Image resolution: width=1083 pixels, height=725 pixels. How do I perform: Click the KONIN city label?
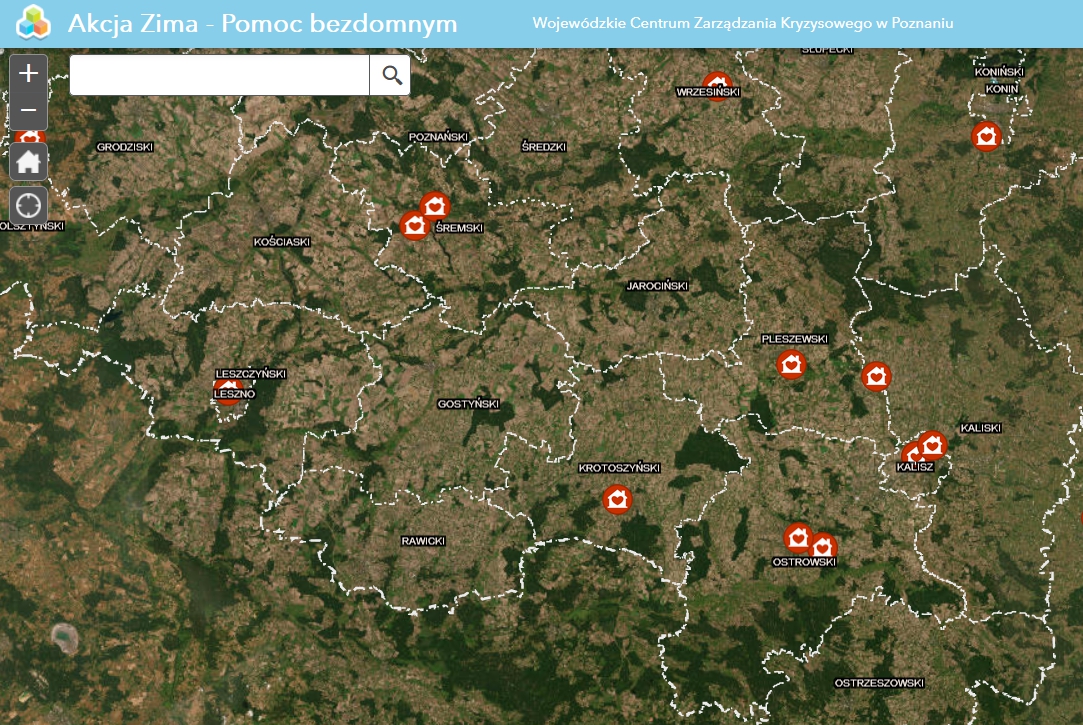(x=1002, y=89)
